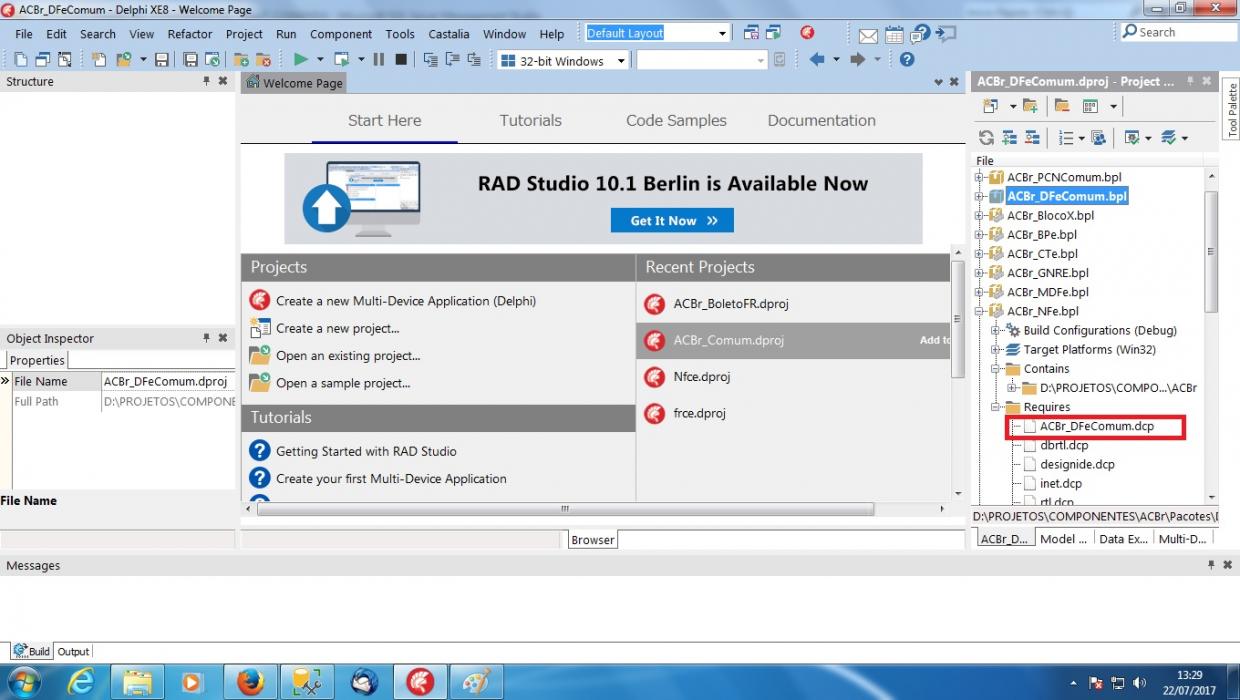The height and width of the screenshot is (700, 1240).
Task: Click the Pause program icon
Action: (x=379, y=60)
